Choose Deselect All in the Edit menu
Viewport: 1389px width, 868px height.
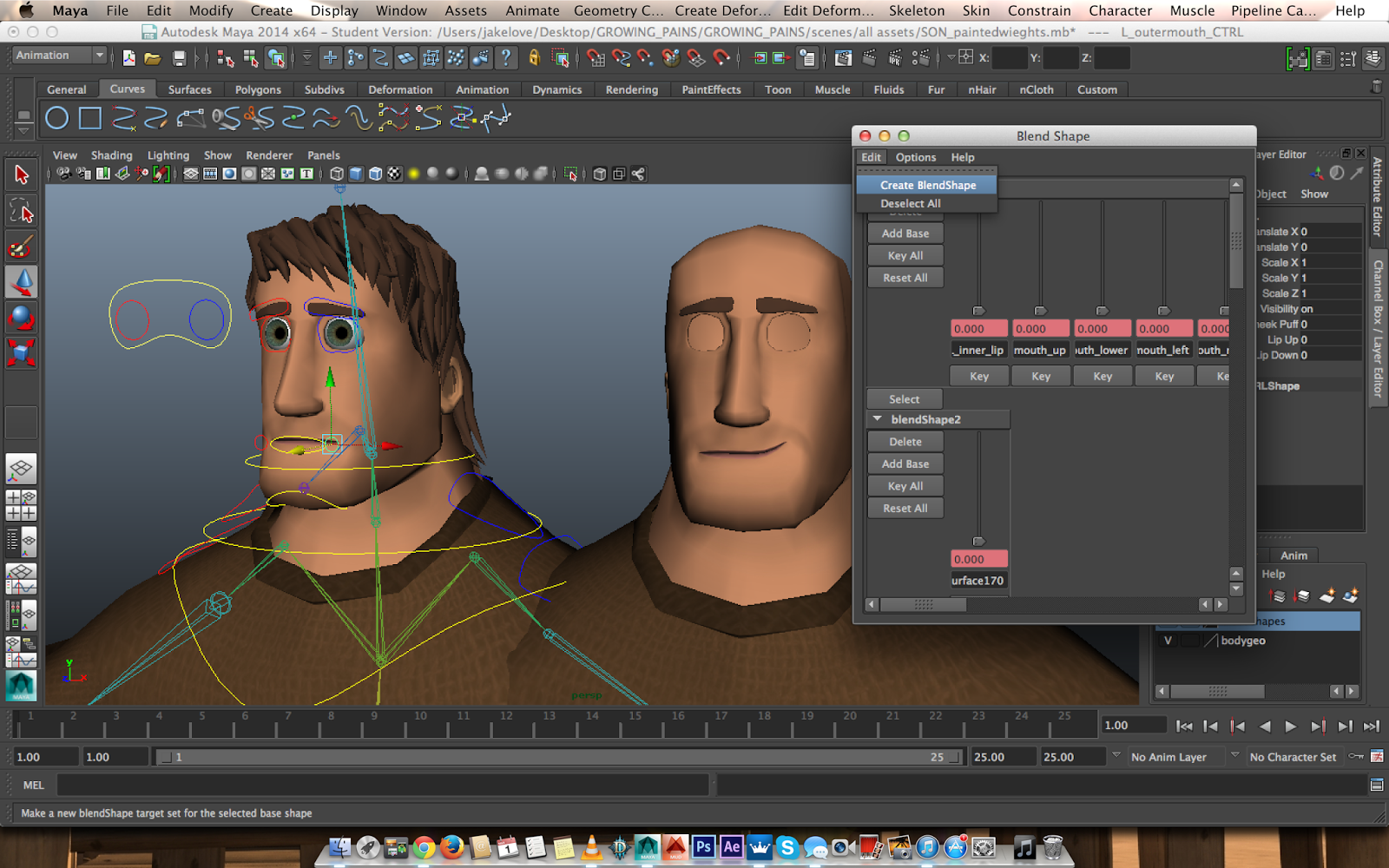click(927, 203)
